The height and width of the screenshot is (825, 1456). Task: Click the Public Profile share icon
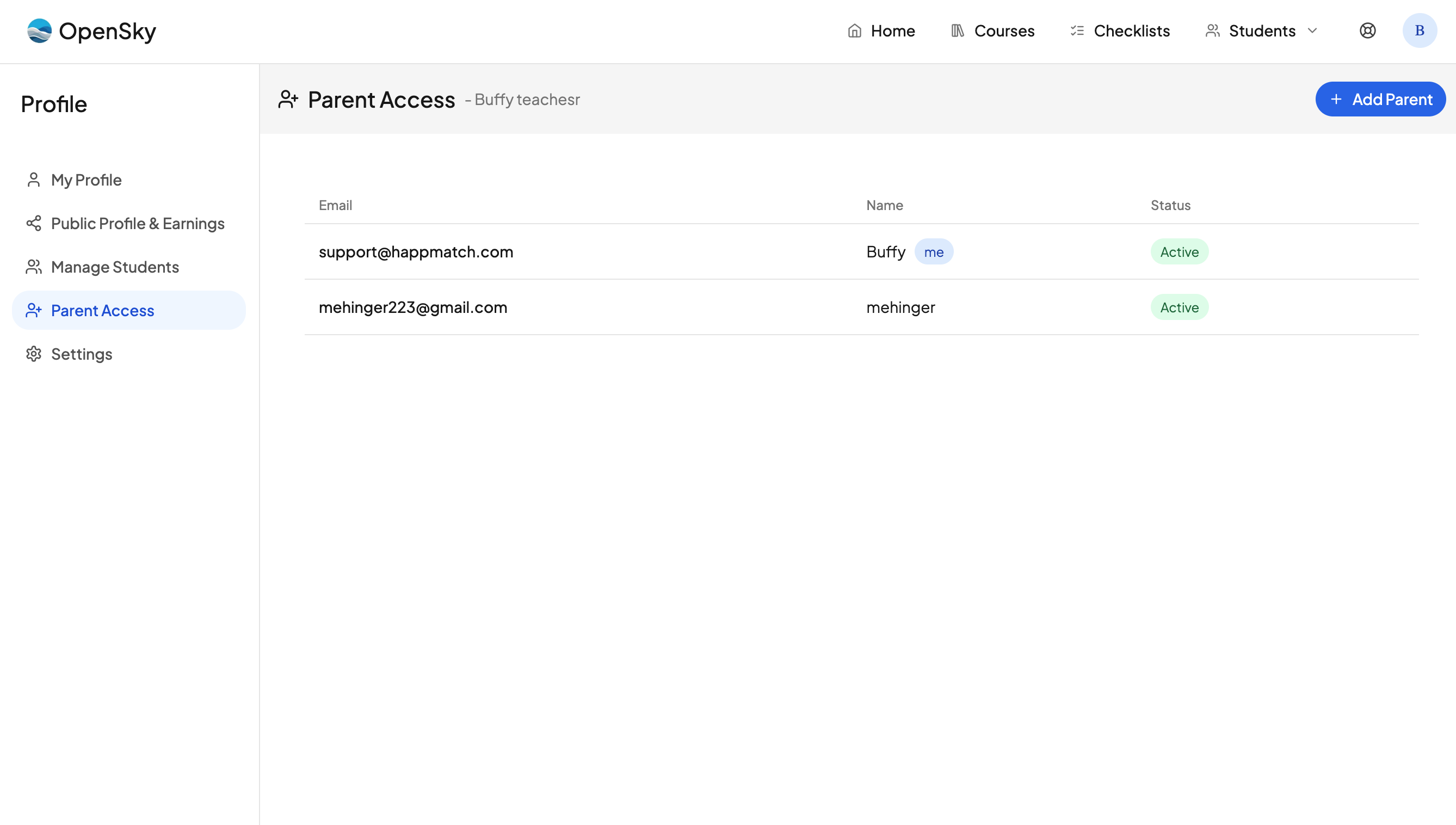coord(33,223)
